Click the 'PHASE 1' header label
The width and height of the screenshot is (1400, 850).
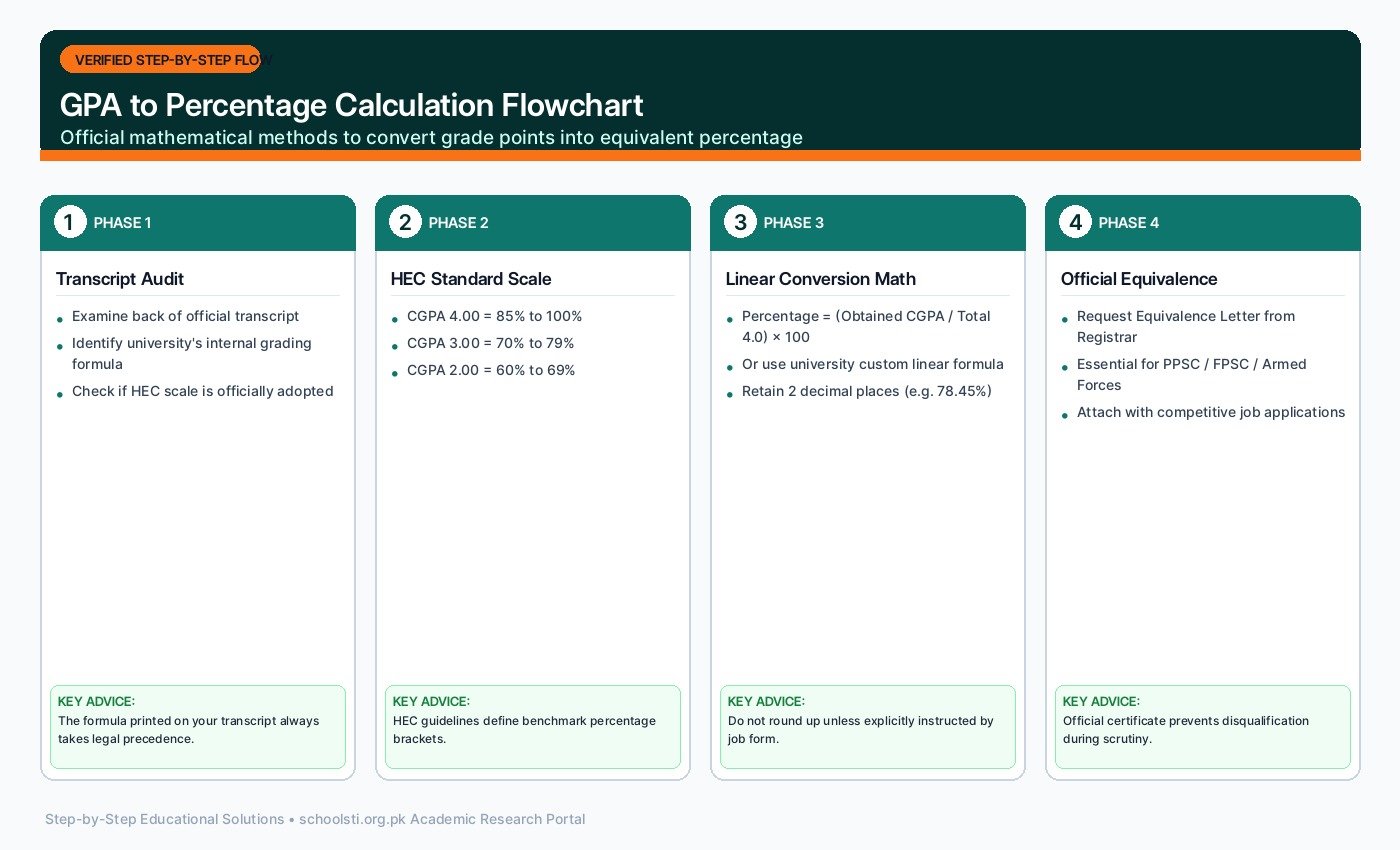122,223
